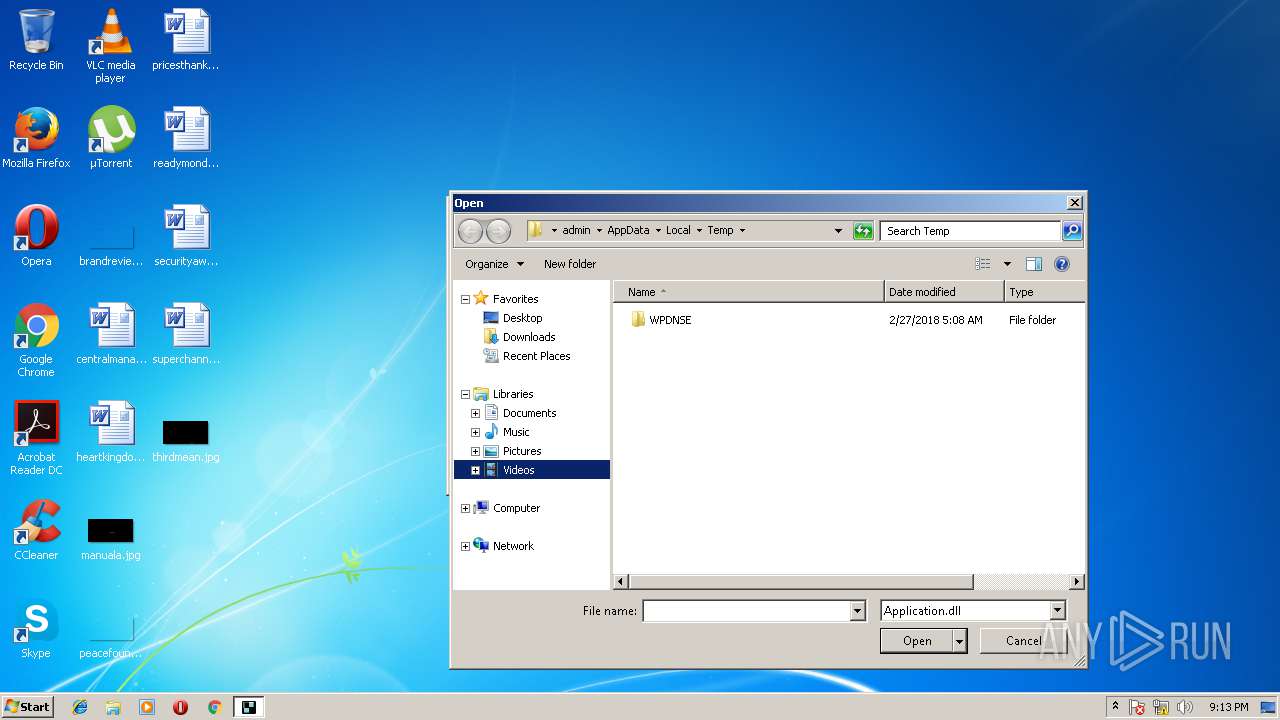1280x720 pixels.
Task: Click the AppData breadcrumb segment
Action: (628, 230)
